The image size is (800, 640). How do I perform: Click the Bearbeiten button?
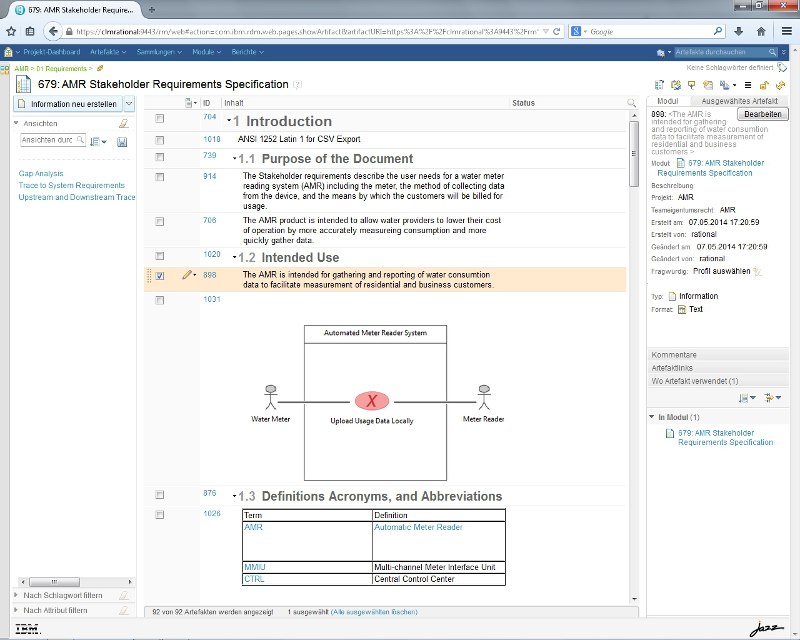763,114
